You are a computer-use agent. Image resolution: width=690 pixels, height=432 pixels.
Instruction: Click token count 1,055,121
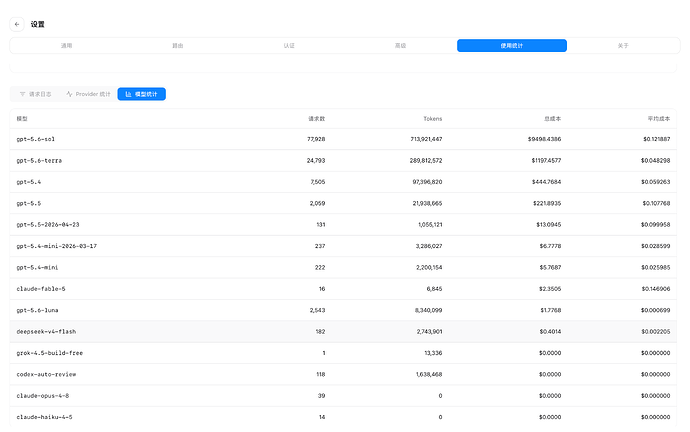point(430,224)
